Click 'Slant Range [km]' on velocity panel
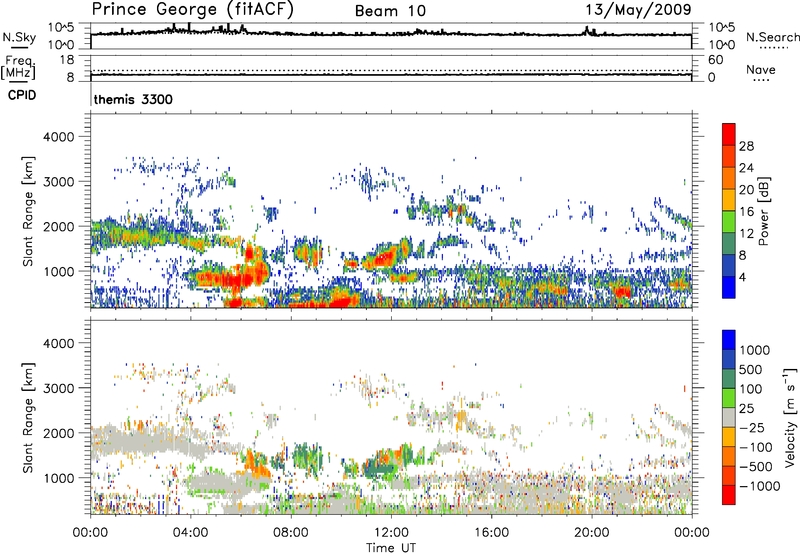The image size is (800, 554). (28, 418)
